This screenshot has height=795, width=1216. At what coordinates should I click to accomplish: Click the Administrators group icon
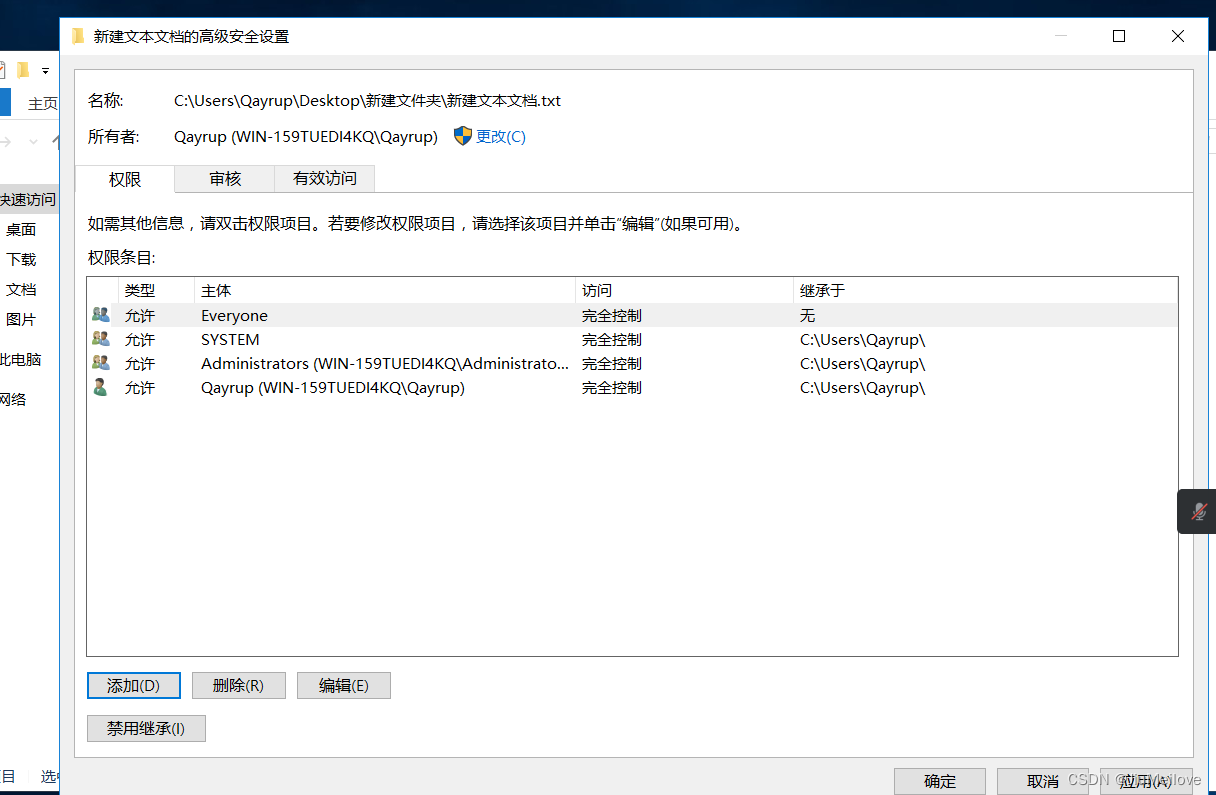pos(100,363)
